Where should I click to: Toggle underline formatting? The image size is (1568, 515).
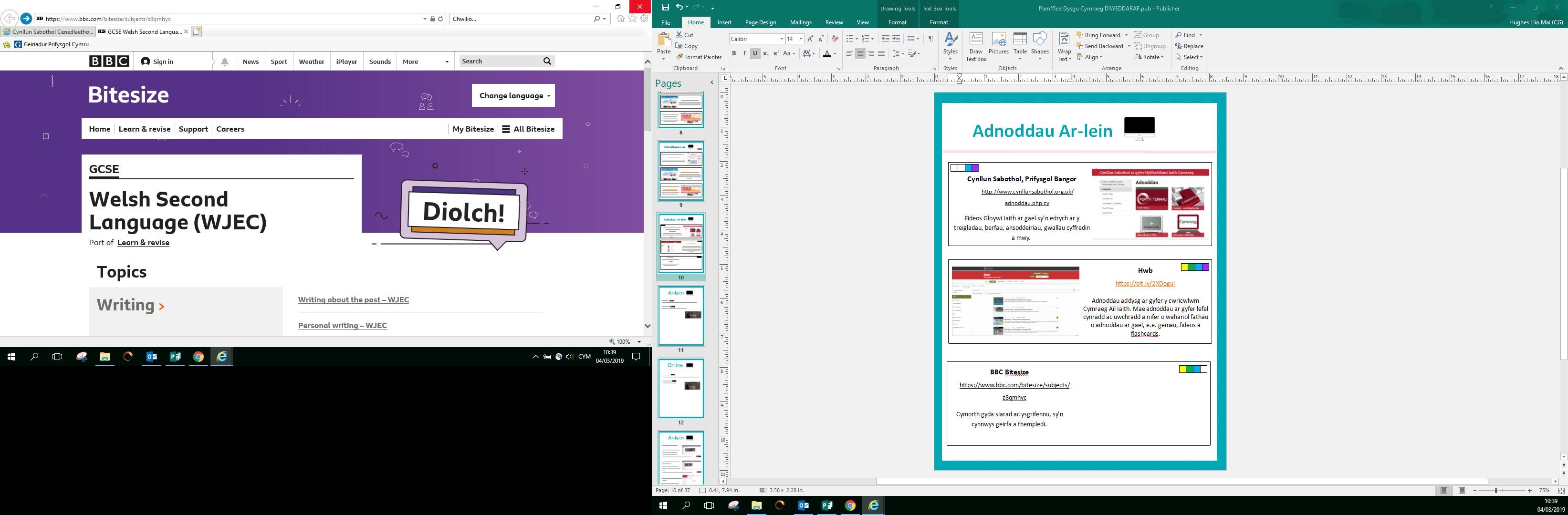[755, 53]
